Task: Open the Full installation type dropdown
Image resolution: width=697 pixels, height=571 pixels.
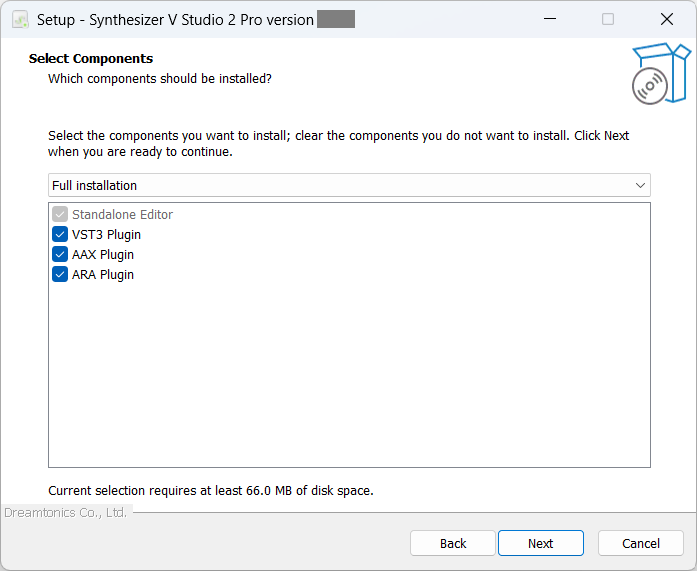Action: 349,185
